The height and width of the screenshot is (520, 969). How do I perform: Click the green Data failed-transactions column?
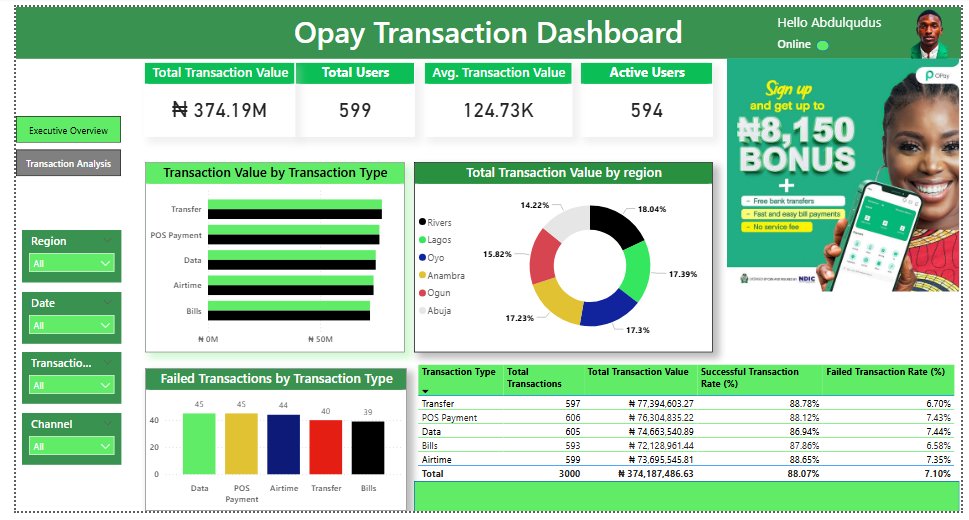tap(199, 444)
